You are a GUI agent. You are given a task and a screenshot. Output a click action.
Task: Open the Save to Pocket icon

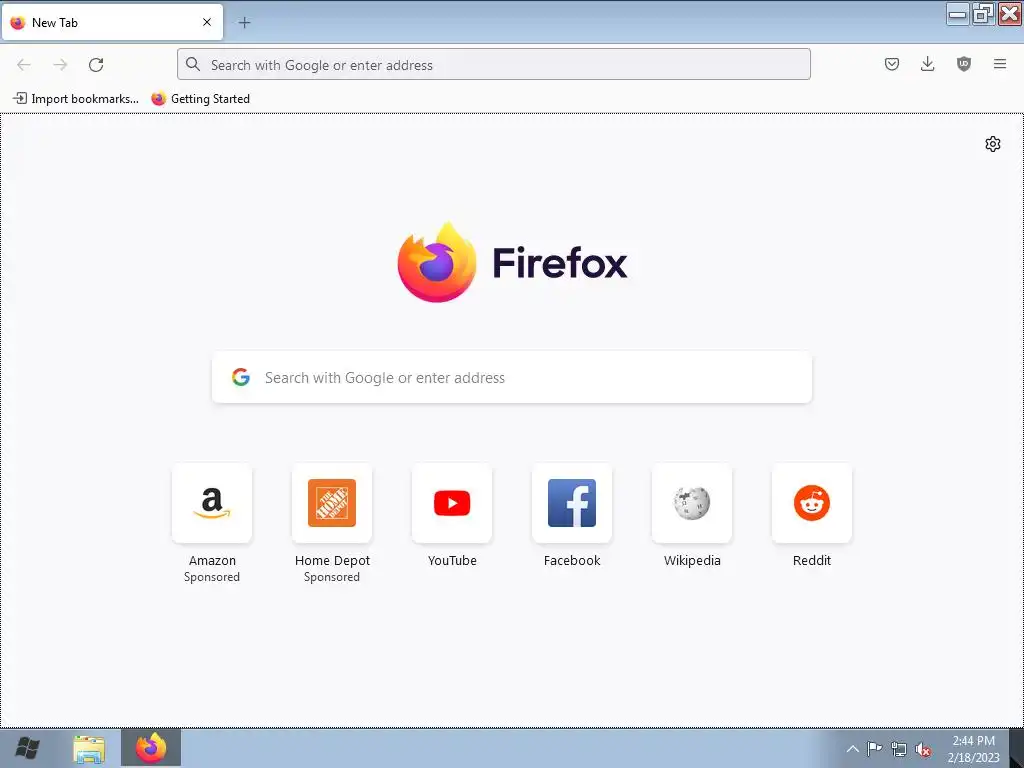coord(891,64)
